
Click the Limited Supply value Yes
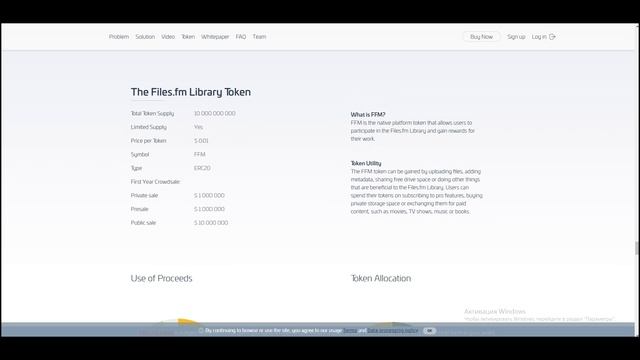198,127
